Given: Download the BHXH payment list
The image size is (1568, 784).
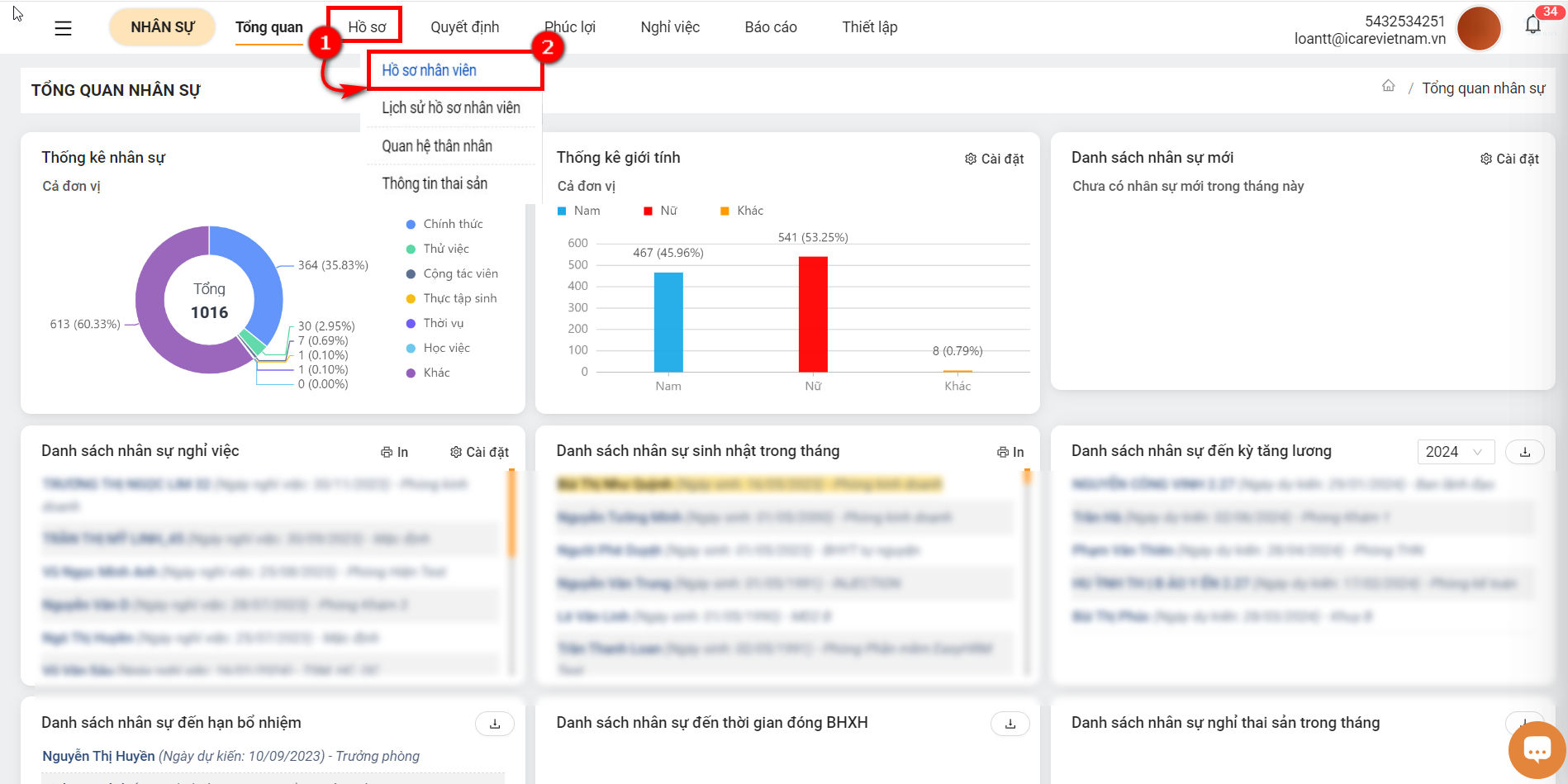Looking at the screenshot, I should pyautogui.click(x=1010, y=724).
